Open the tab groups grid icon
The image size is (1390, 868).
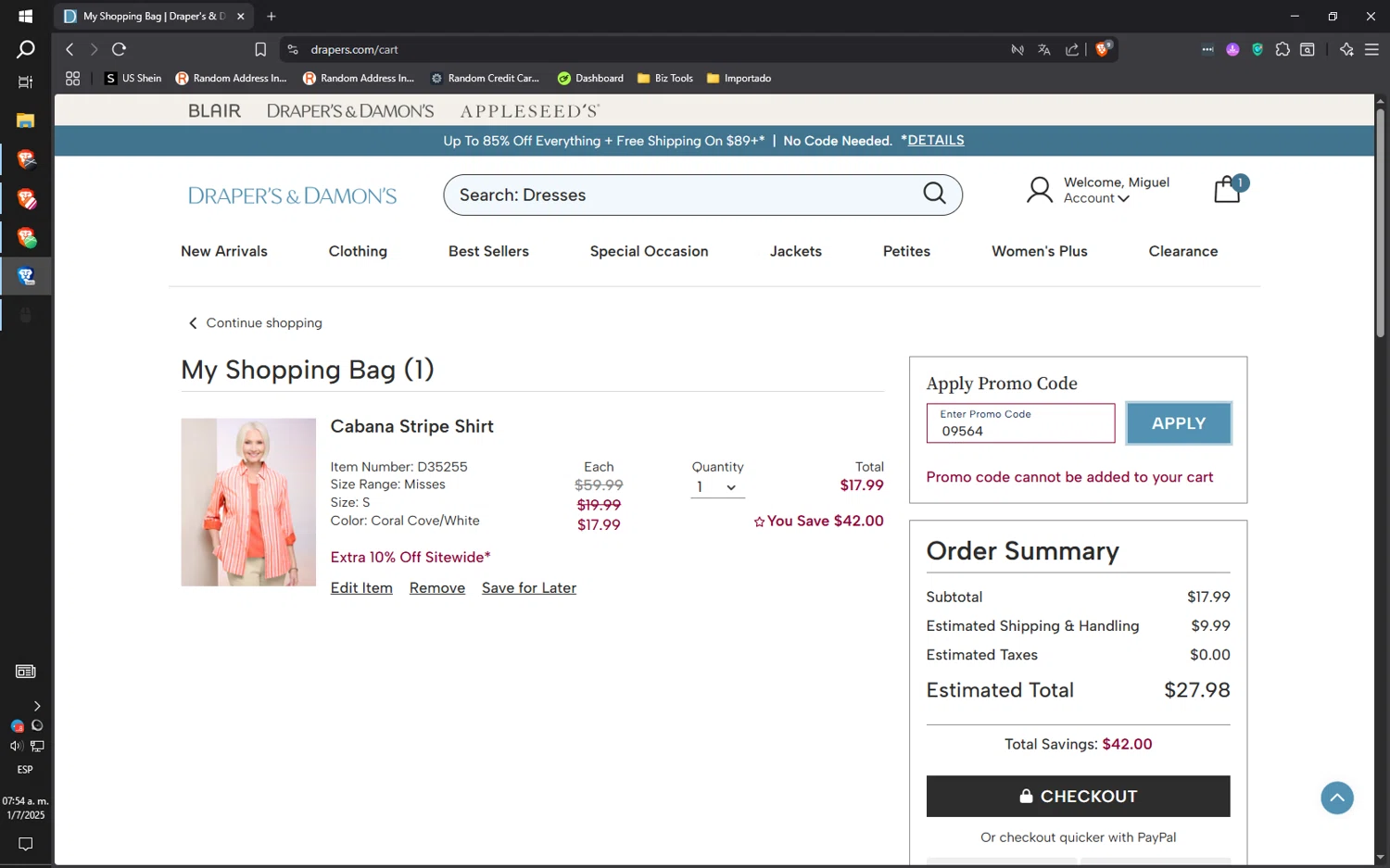pos(72,79)
